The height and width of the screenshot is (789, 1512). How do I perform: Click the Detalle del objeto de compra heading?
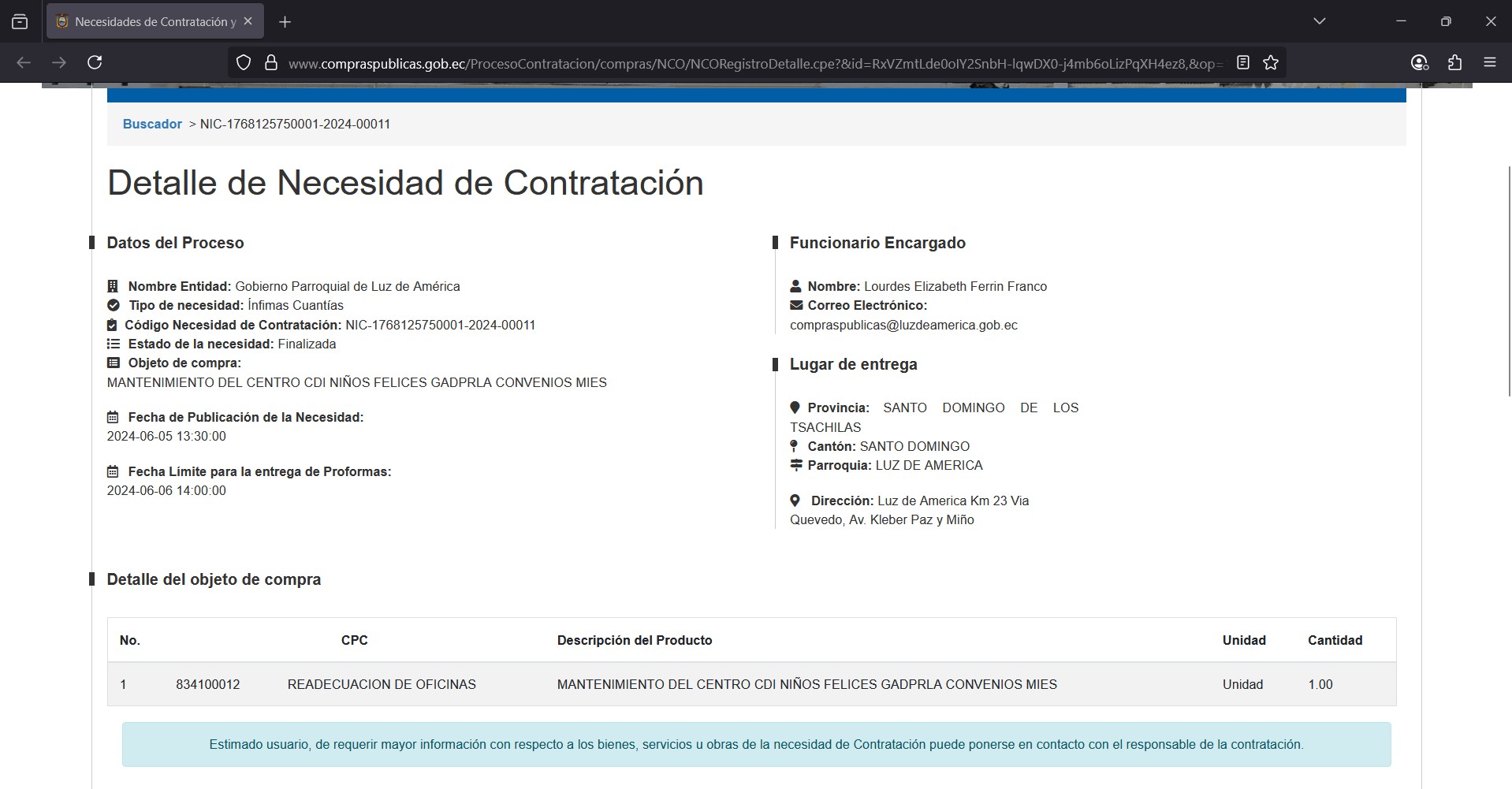214,579
